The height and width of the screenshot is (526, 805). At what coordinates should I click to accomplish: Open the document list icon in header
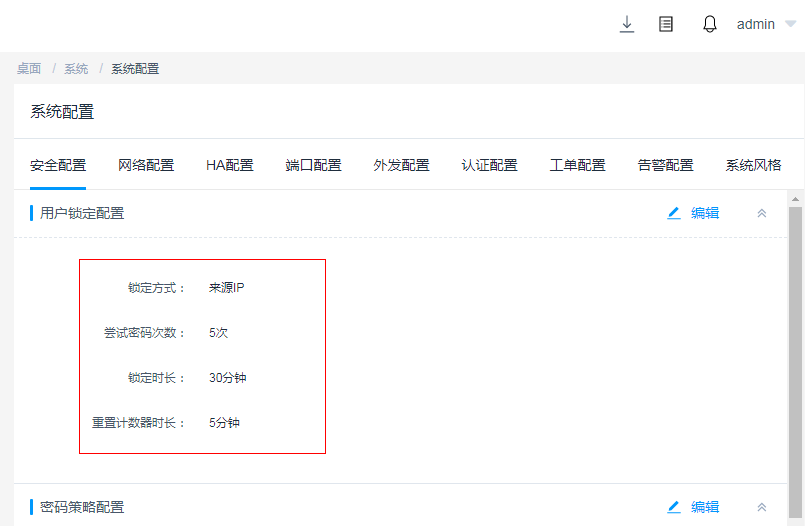point(666,24)
